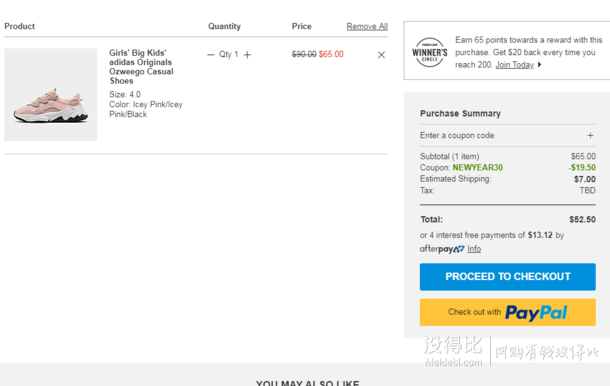
Task: Click the Winner's Circle logo
Action: pyautogui.click(x=429, y=53)
